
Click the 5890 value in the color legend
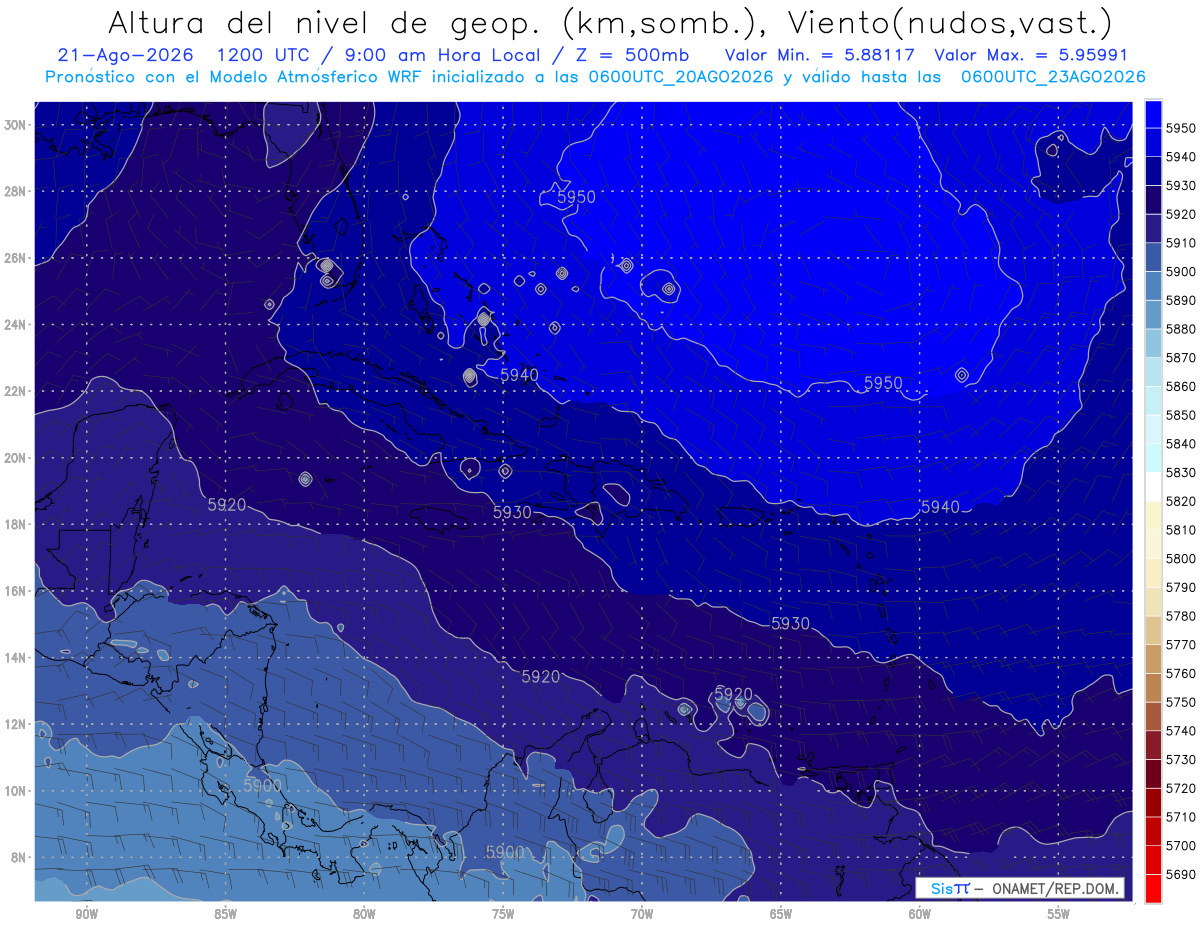(x=1180, y=300)
